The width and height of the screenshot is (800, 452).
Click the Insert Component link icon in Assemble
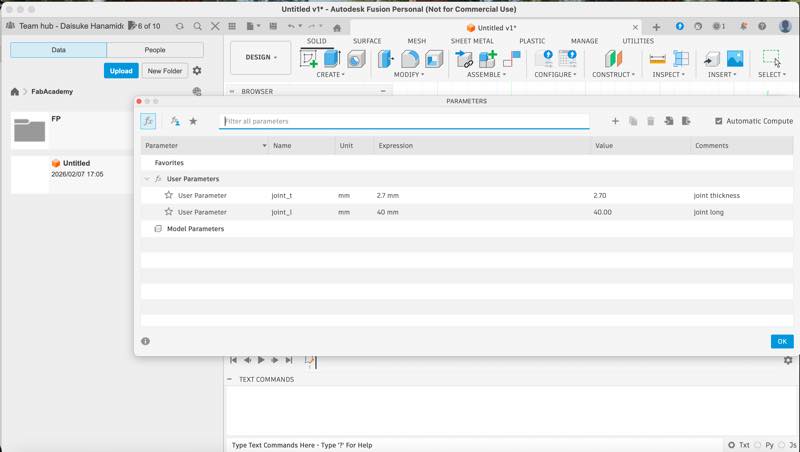point(463,59)
